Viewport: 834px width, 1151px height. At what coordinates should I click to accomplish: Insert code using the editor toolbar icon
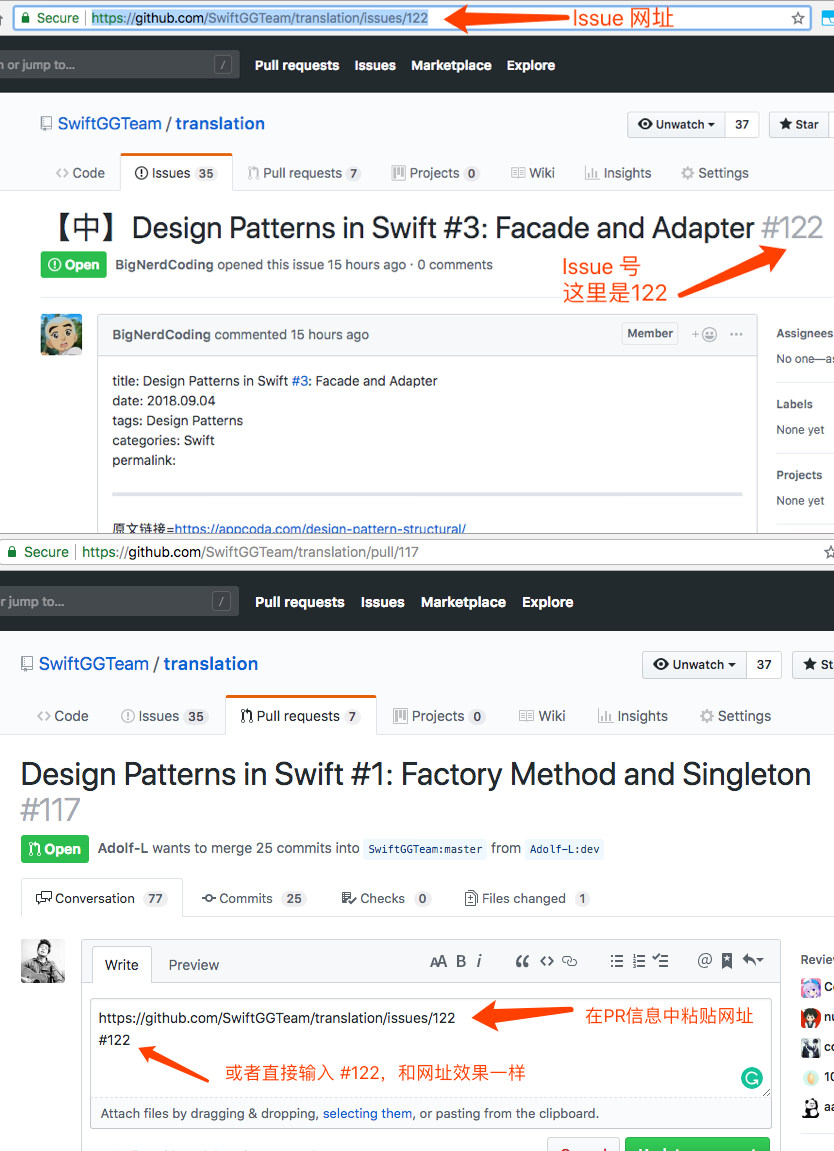546,961
